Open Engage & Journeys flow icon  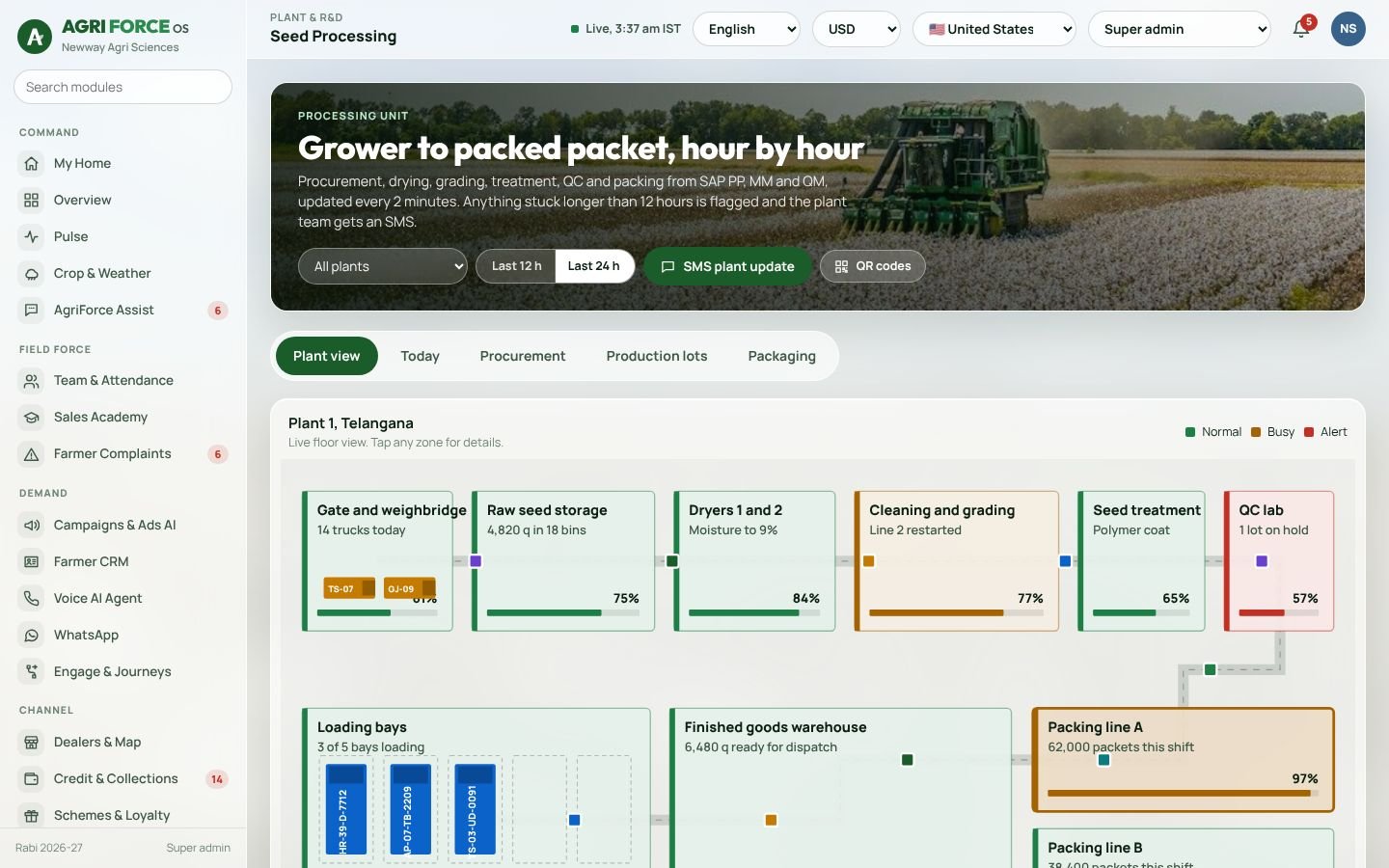(x=32, y=672)
